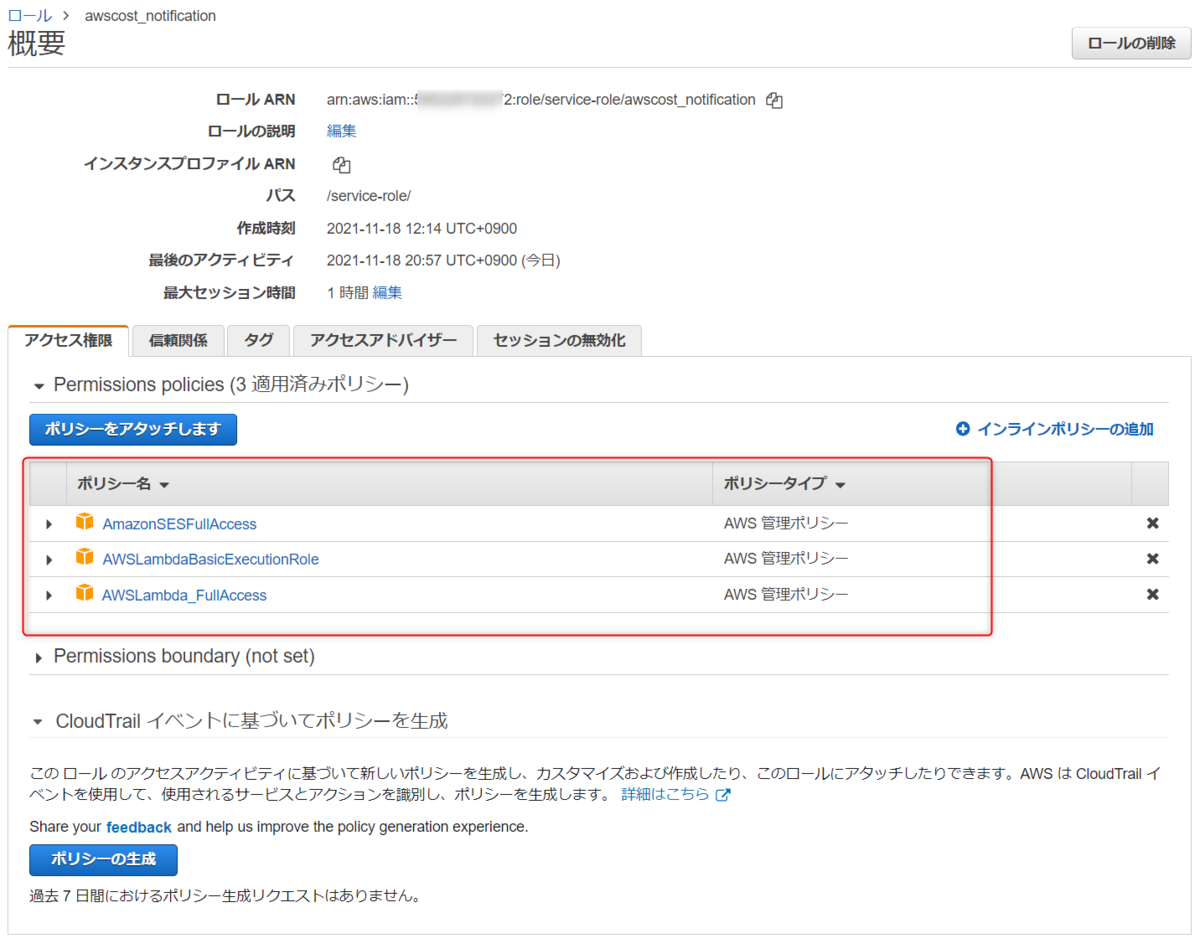The image size is (1200, 949).
Task: Open the AWSLambdaBasicExecutionRole policy link
Action: click(x=210, y=559)
